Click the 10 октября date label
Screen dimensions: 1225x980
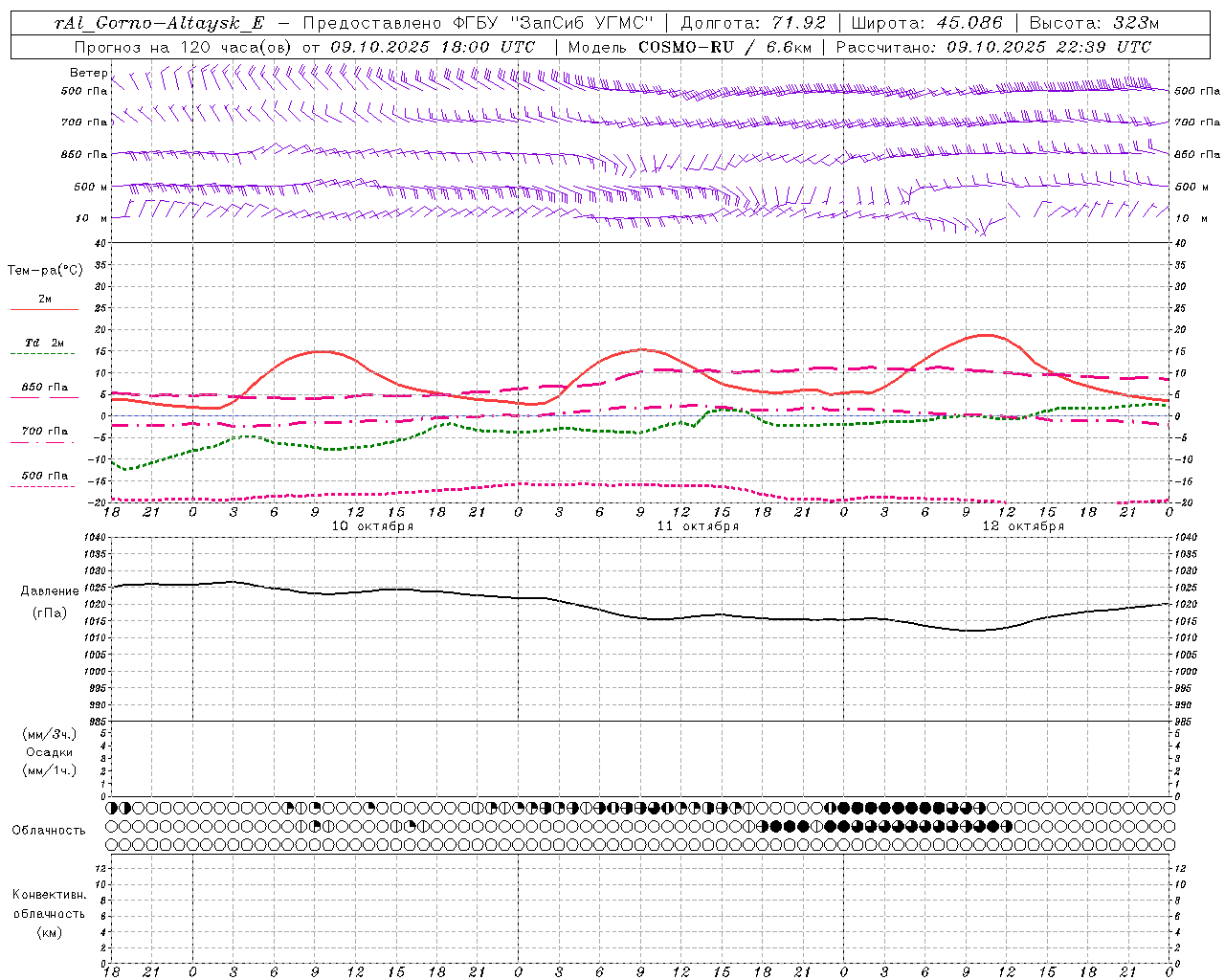(372, 526)
